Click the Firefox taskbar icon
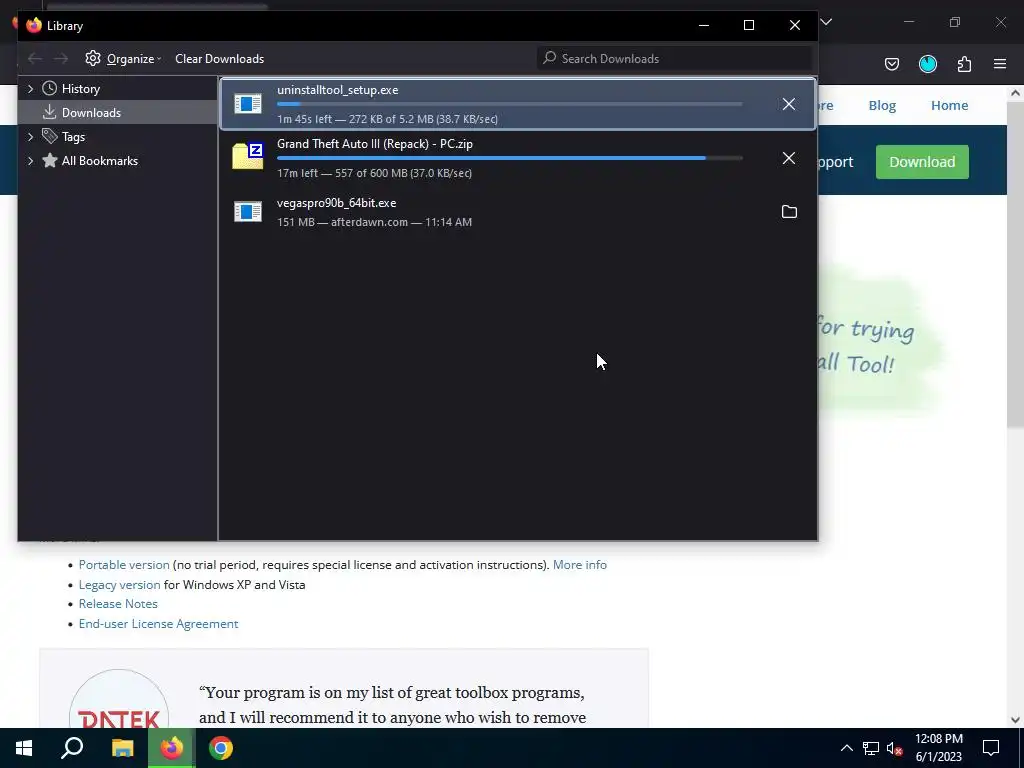 tap(172, 748)
